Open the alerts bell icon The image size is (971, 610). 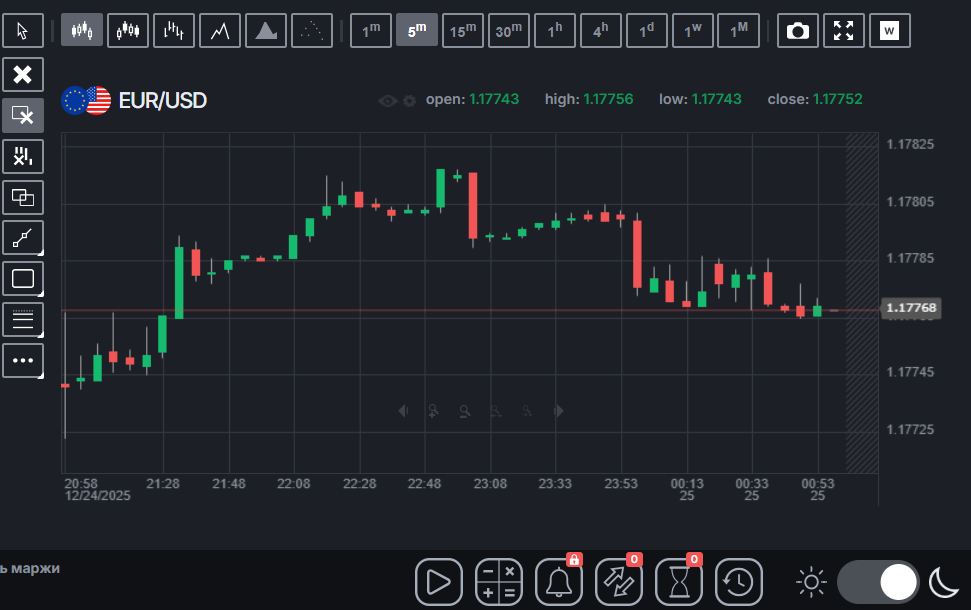pyautogui.click(x=559, y=582)
